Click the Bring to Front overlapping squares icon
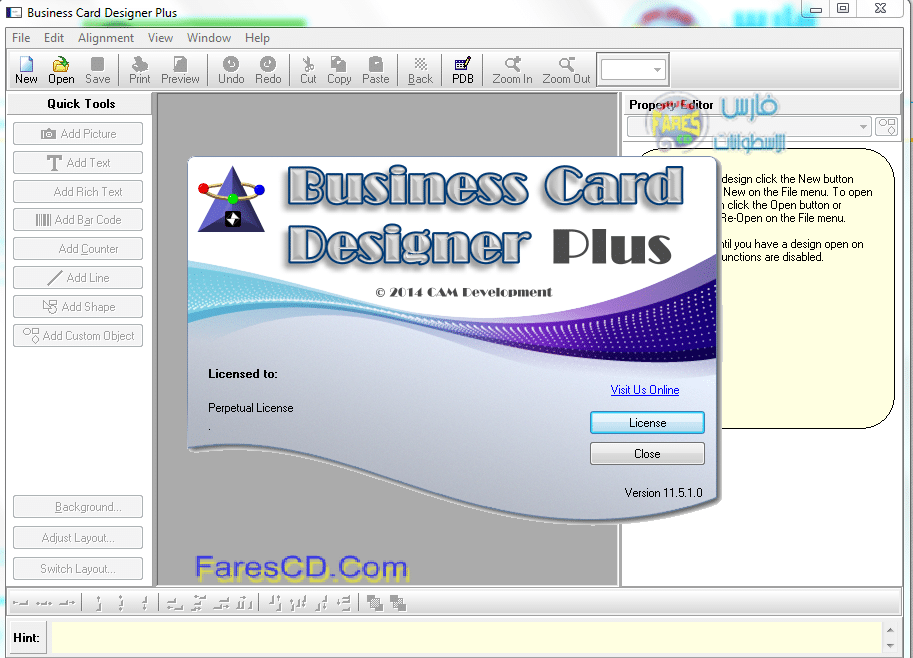The image size is (913, 658). (x=375, y=603)
